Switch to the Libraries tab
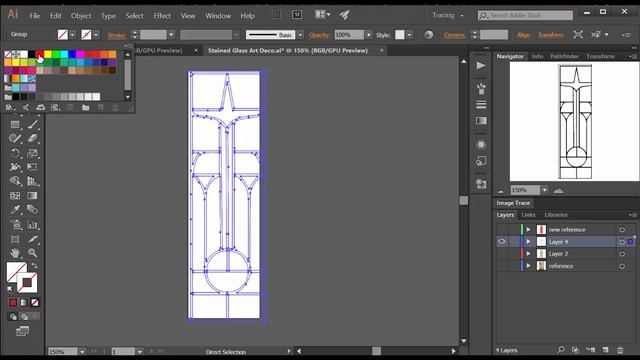Viewport: 640px width, 360px height. pyautogui.click(x=556, y=215)
